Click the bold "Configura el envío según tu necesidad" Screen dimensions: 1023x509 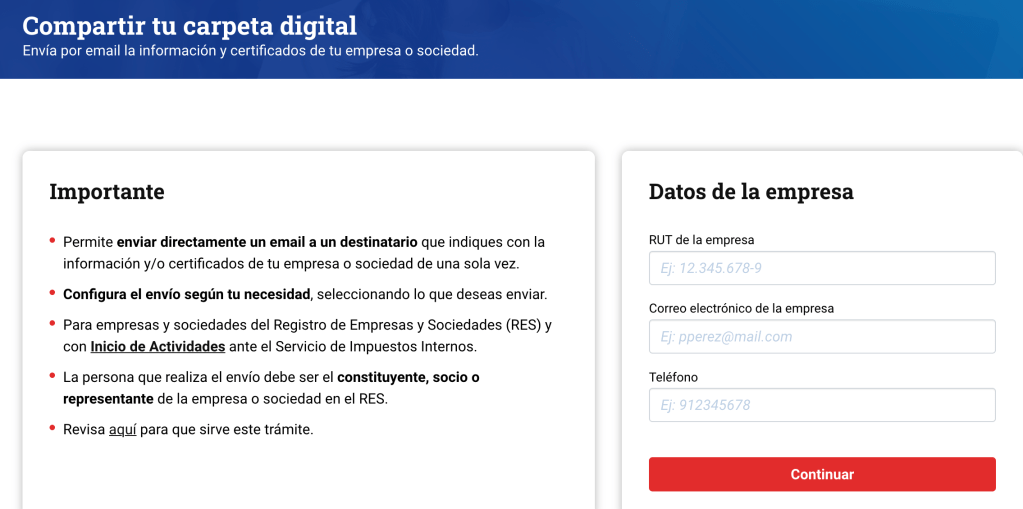pos(187,294)
